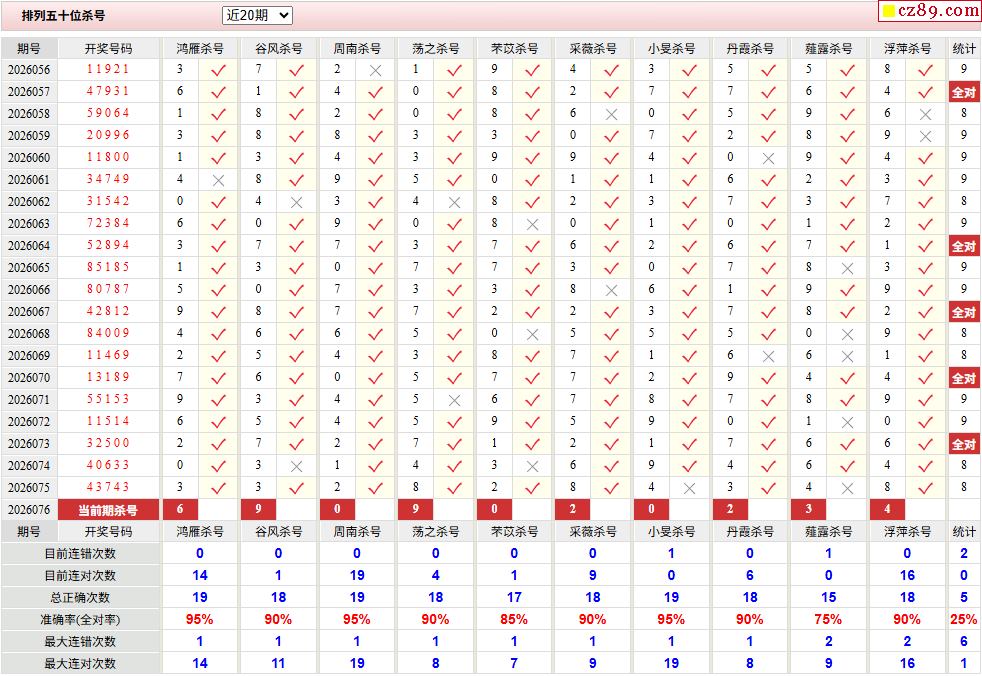982x676 pixels.
Task: Click the 排列五十位杀号 page title
Action: click(x=63, y=16)
